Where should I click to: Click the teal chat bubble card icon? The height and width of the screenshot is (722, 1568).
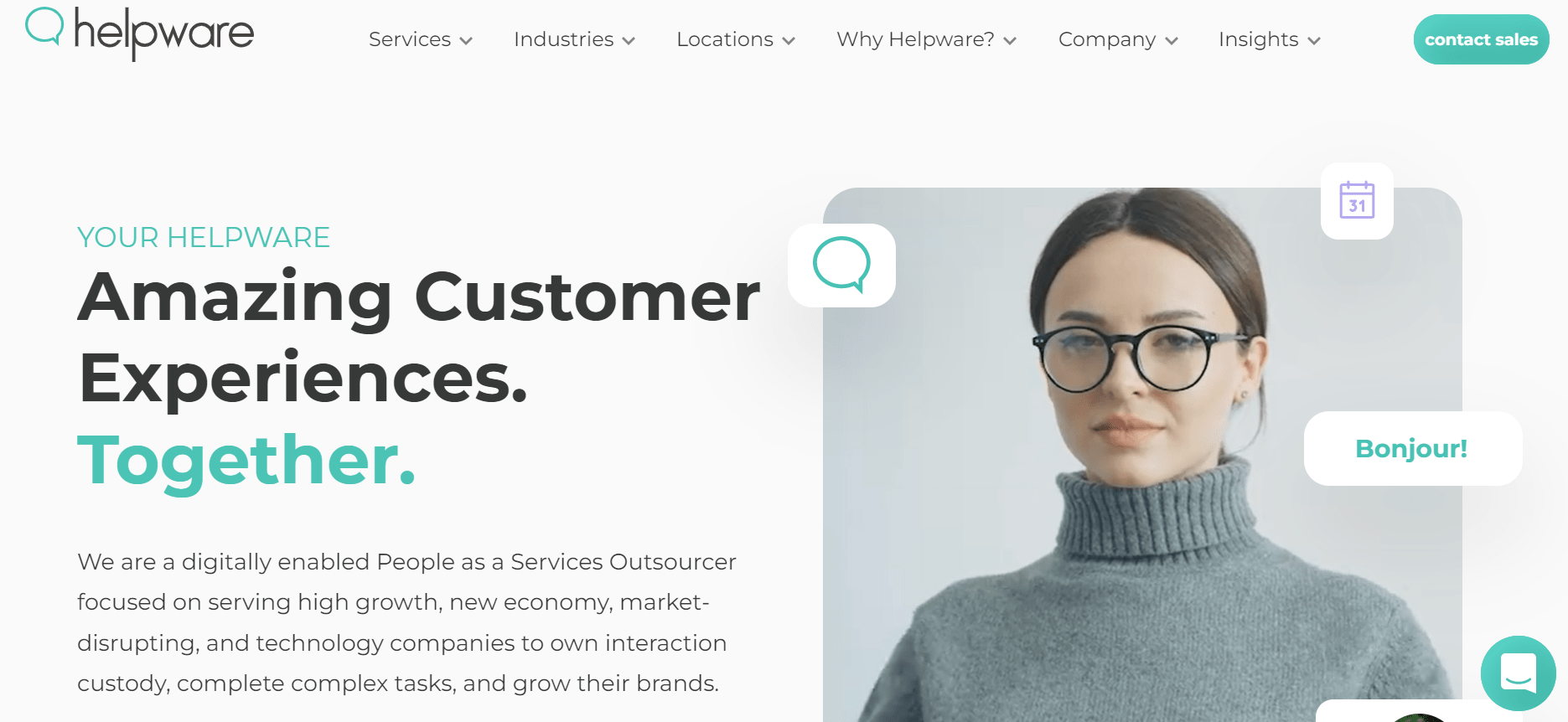coord(841,265)
